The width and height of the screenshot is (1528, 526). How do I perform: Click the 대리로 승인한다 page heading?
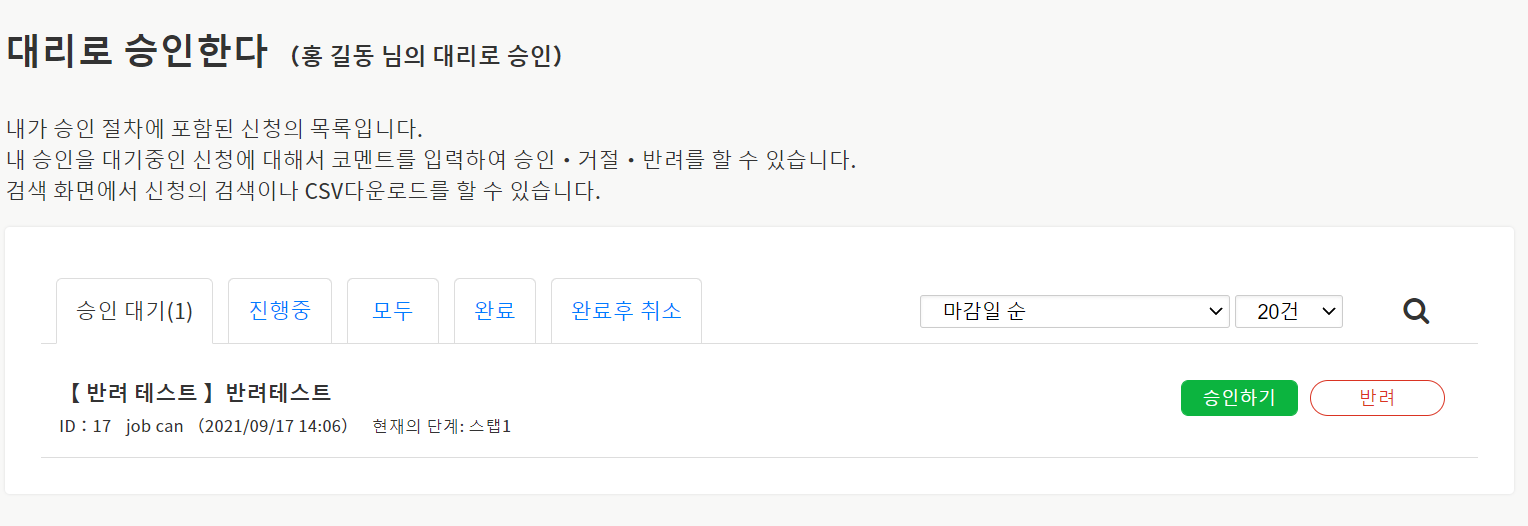point(137,51)
